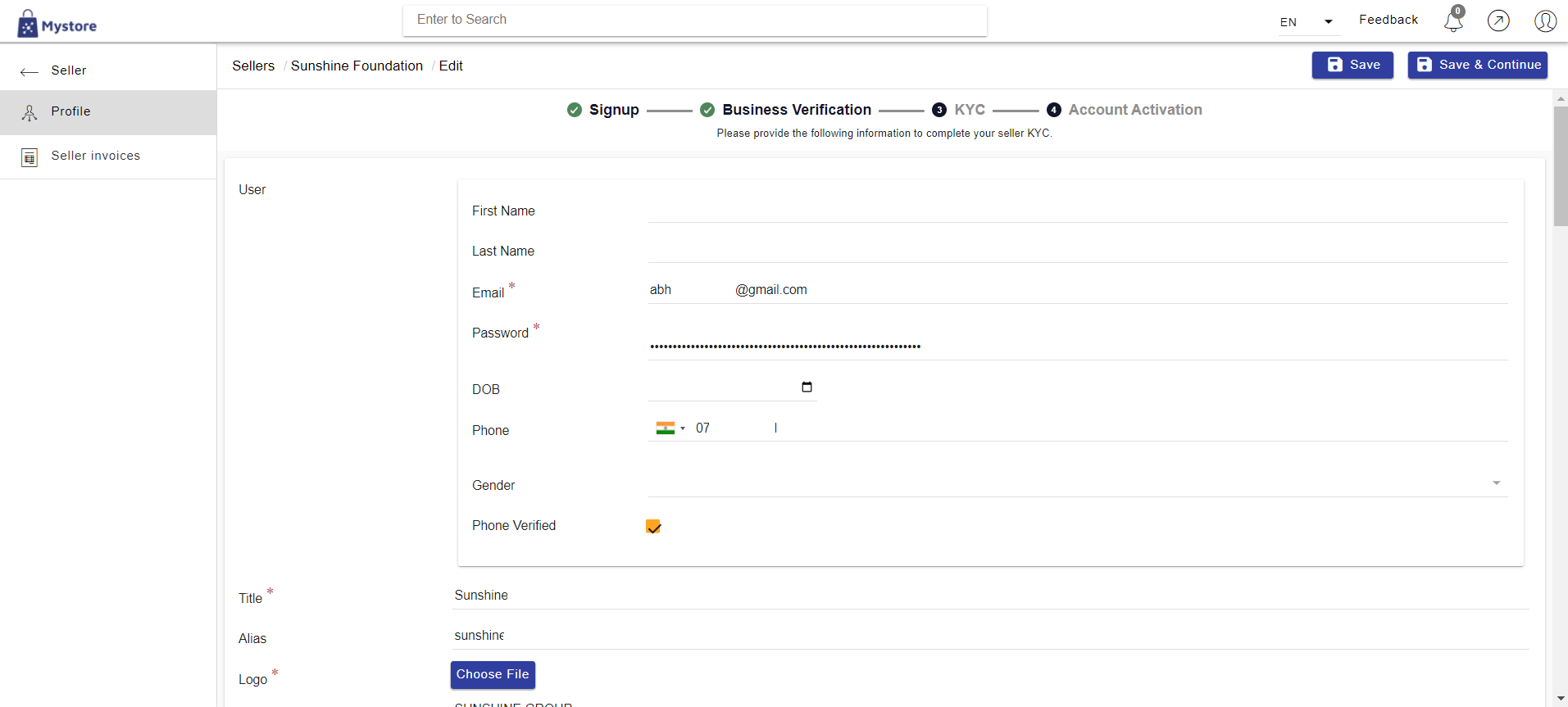Toggle the Phone Verified checkbox
Screen dimensions: 1568x707
pyautogui.click(x=653, y=527)
